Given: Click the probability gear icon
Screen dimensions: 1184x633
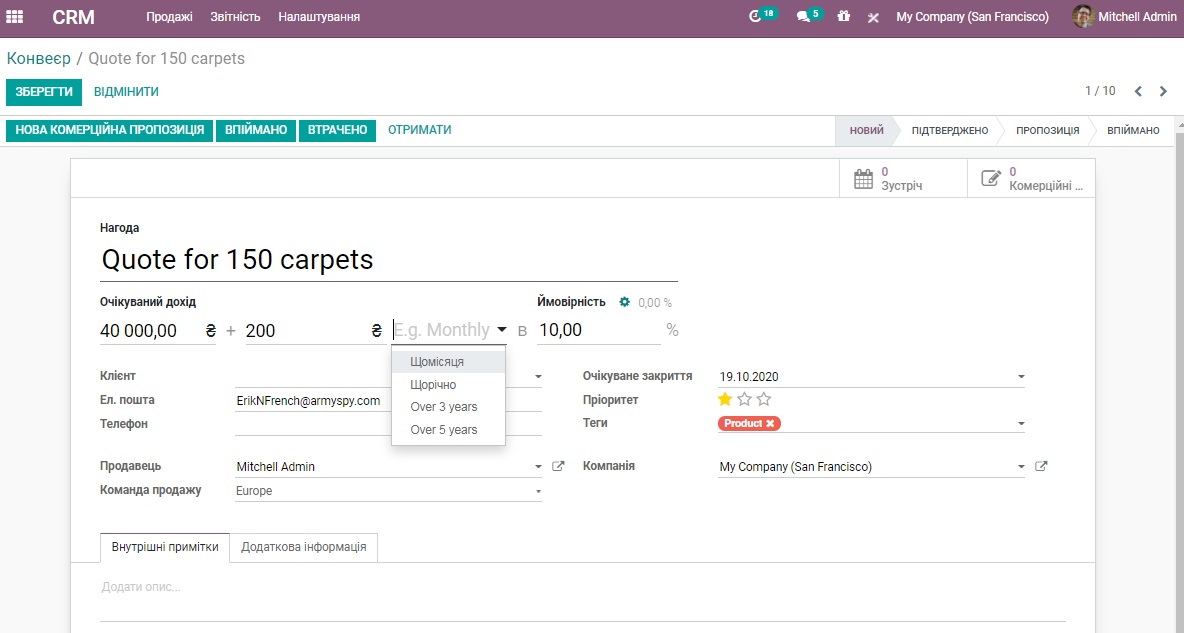Looking at the screenshot, I should point(625,302).
